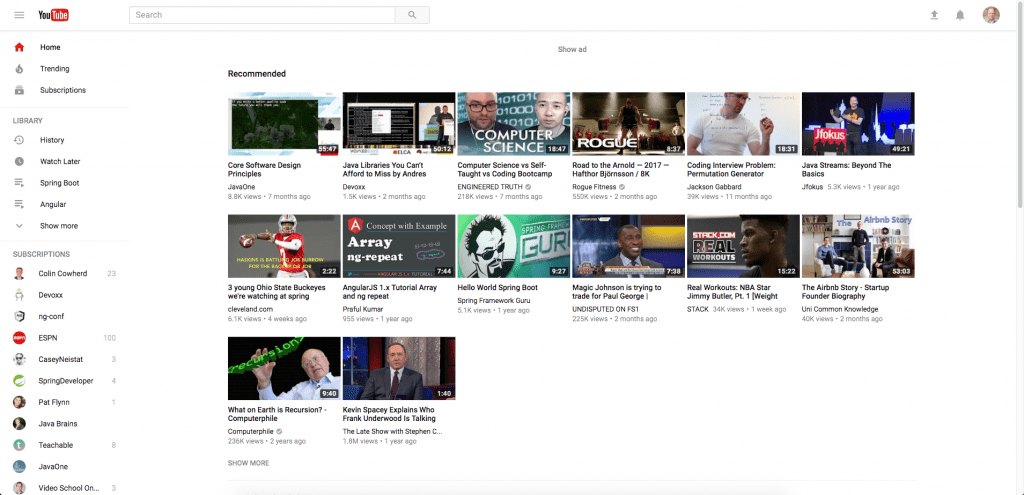Open The Airbnb Story video thumbnail
This screenshot has height=495, width=1024.
tap(858, 246)
